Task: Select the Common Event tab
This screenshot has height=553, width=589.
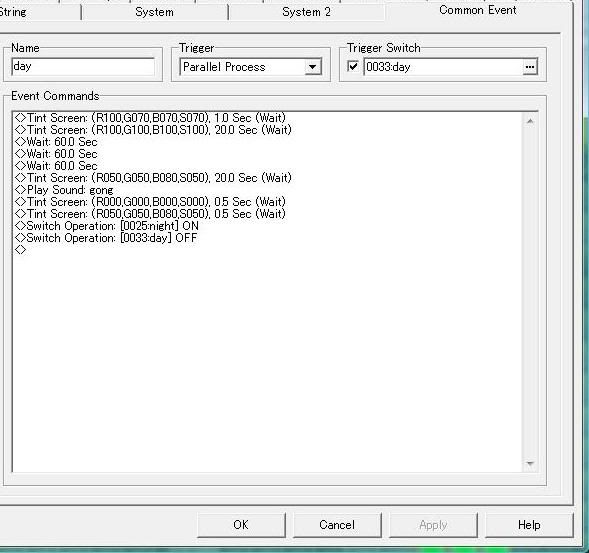Action: coord(477,11)
